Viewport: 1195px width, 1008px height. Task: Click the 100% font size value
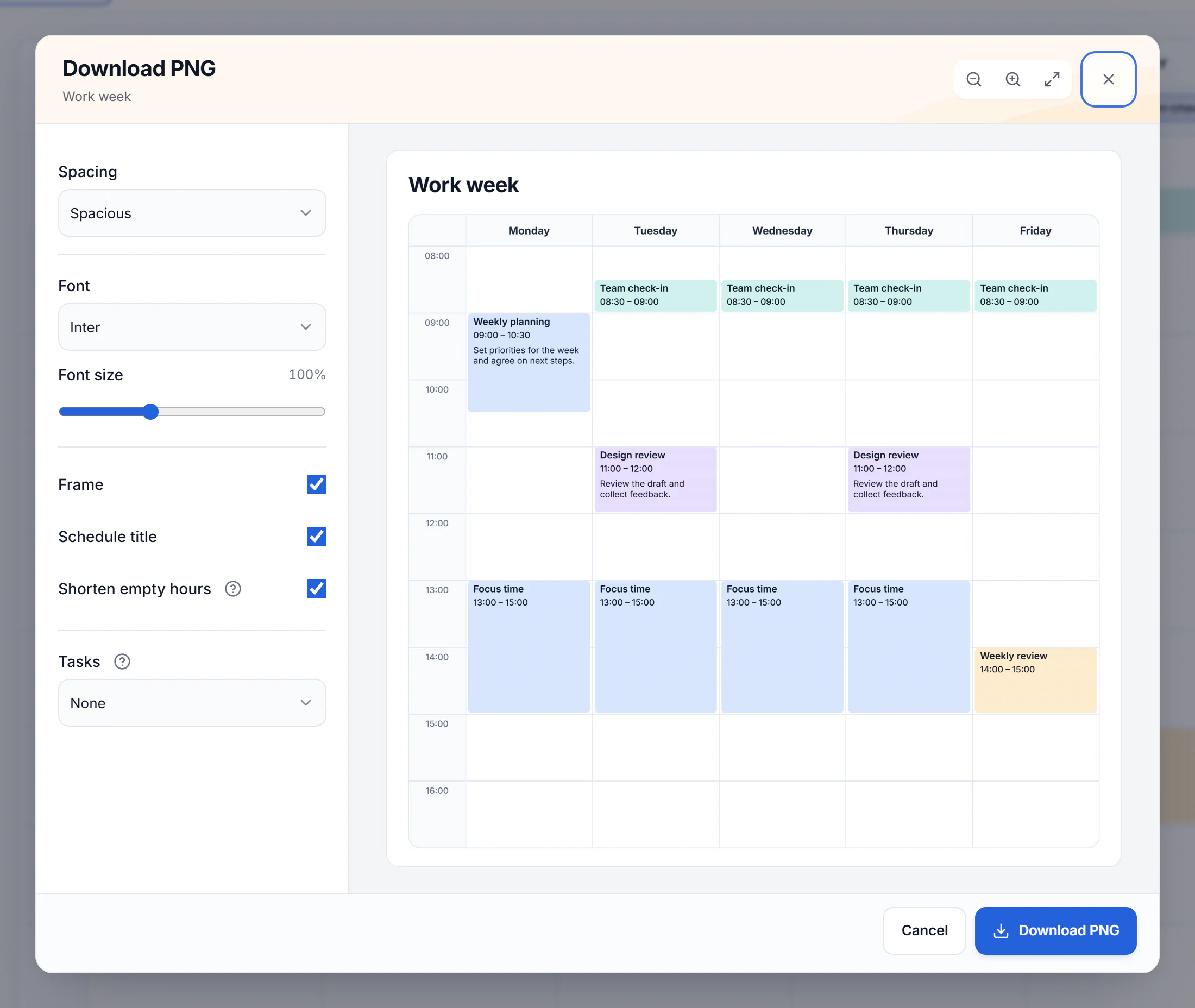(x=307, y=374)
